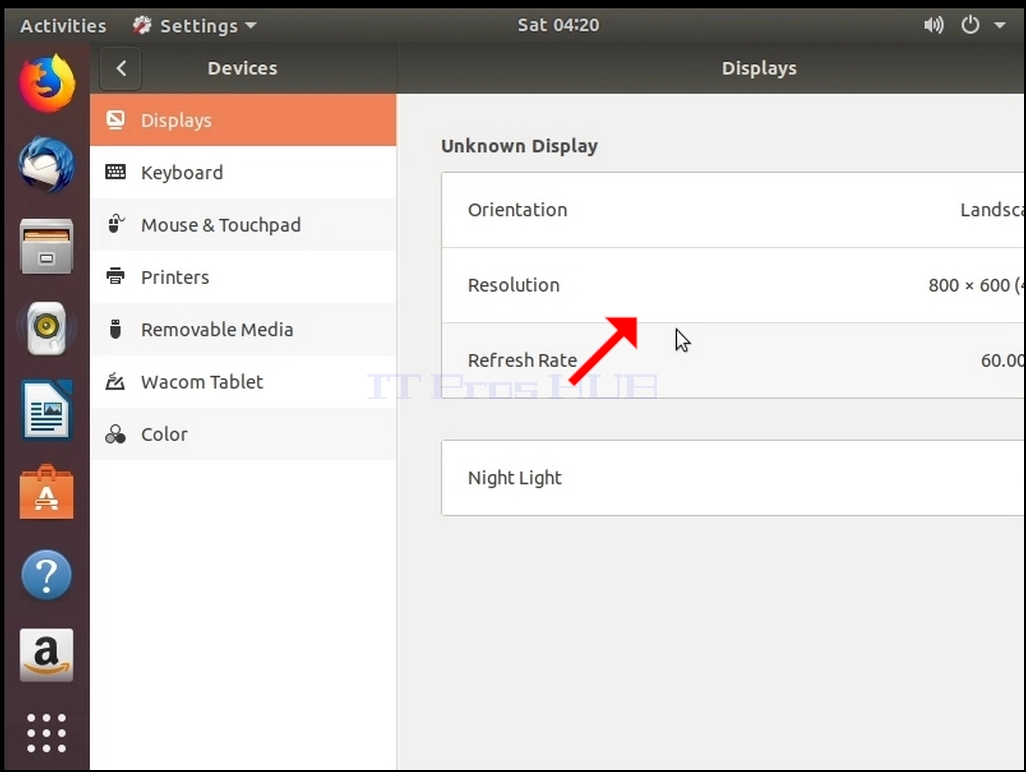
Task: Open the Printers panel
Action: (243, 277)
